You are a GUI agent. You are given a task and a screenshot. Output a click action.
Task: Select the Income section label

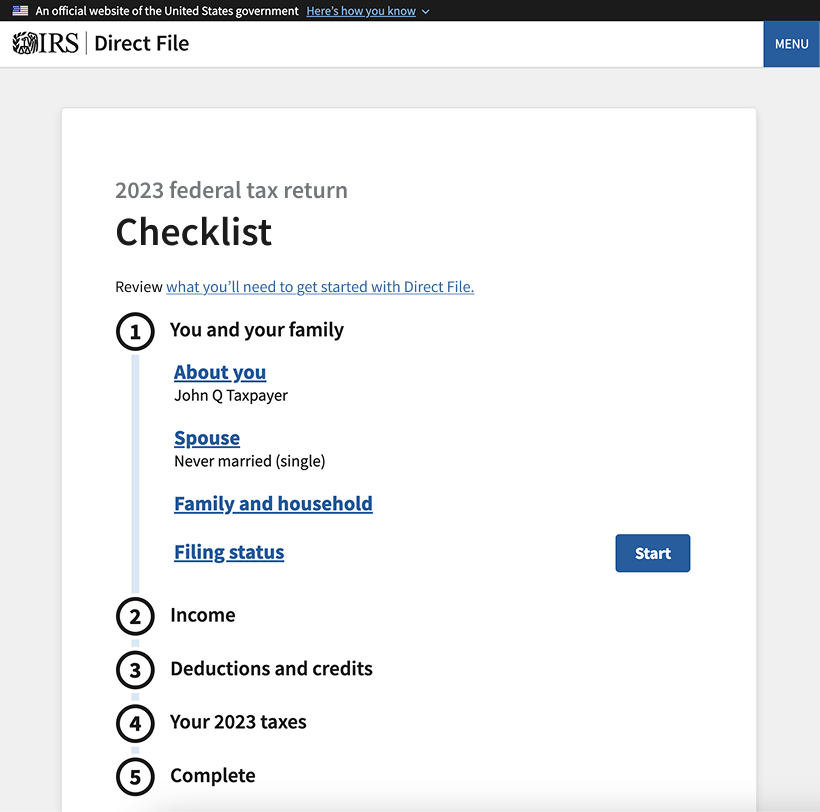point(203,616)
